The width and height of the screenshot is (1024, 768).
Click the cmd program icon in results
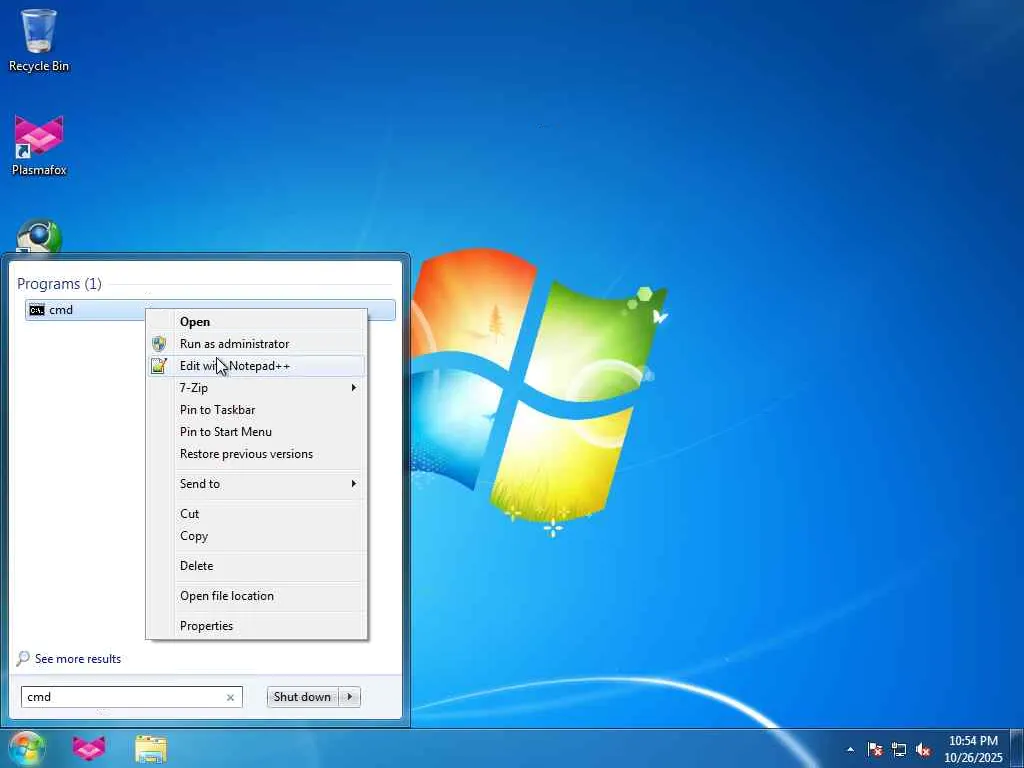[37, 310]
